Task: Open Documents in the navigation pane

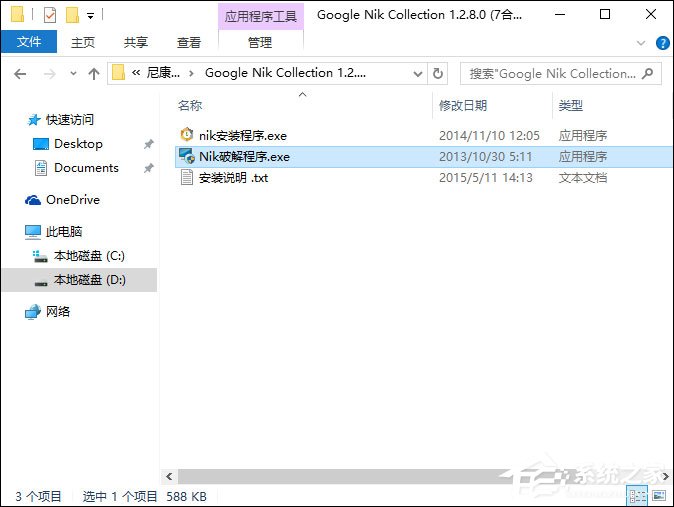Action: point(86,168)
